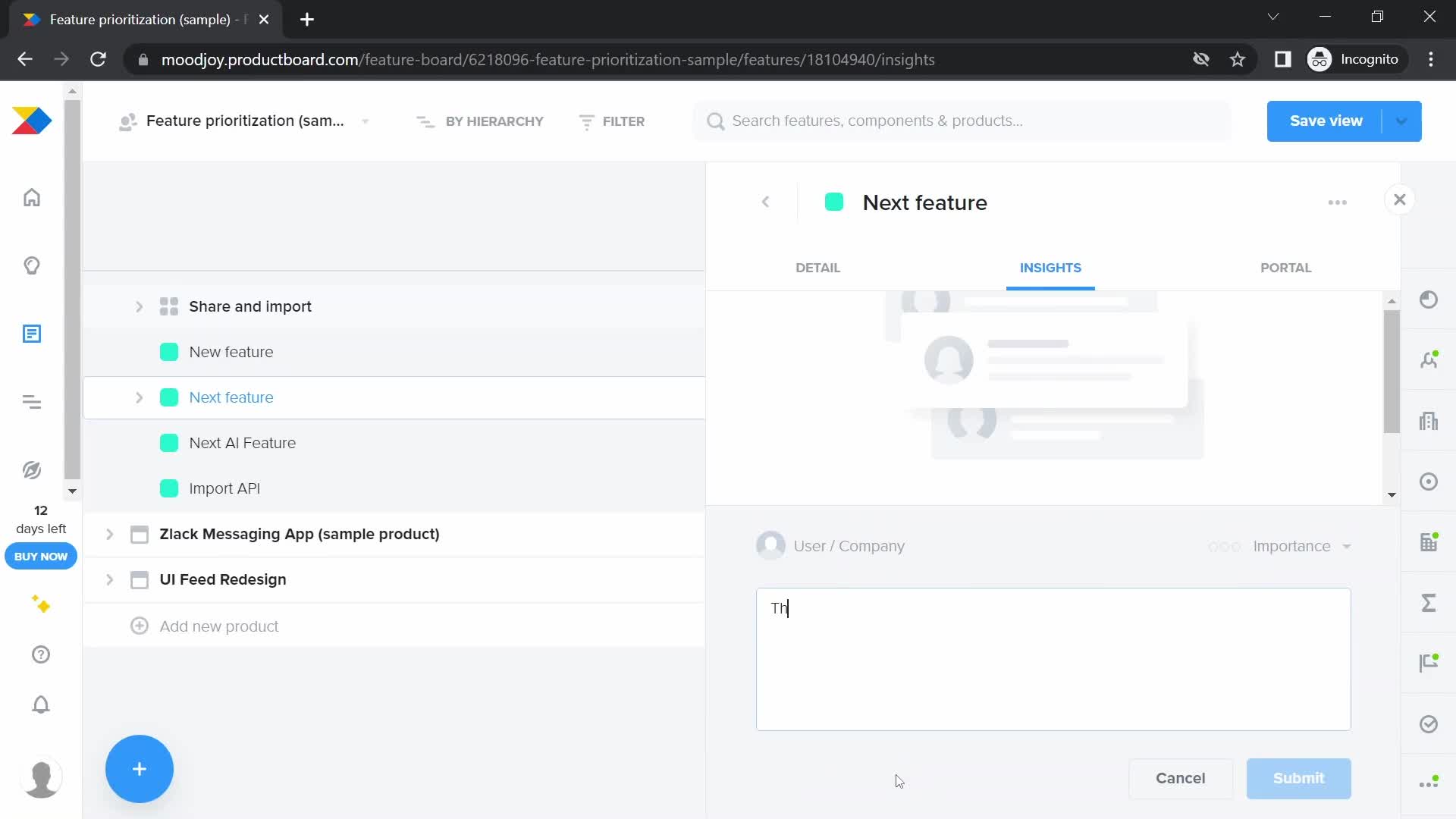Click the insight text input field

pyautogui.click(x=1053, y=660)
